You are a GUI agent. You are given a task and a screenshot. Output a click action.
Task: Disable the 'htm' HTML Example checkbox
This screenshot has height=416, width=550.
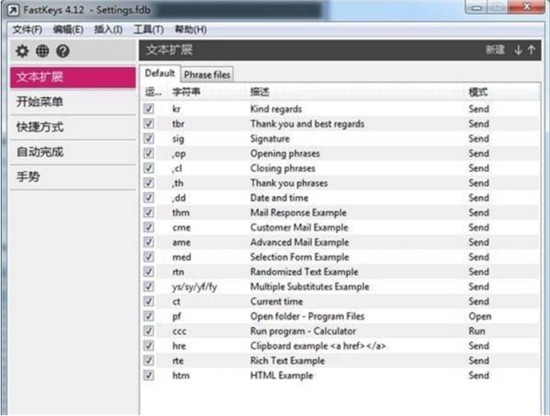coord(149,375)
